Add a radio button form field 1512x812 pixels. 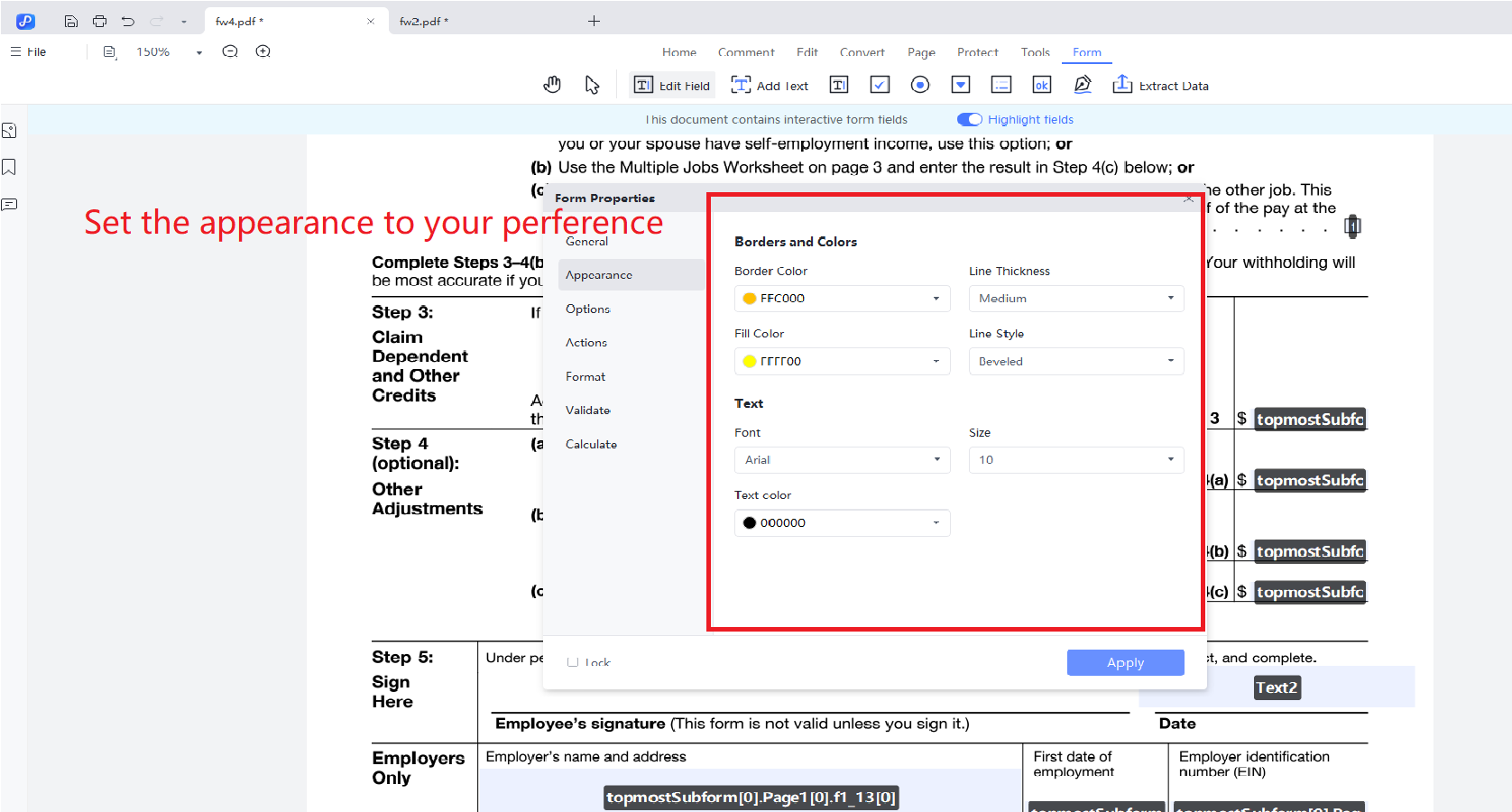920,85
